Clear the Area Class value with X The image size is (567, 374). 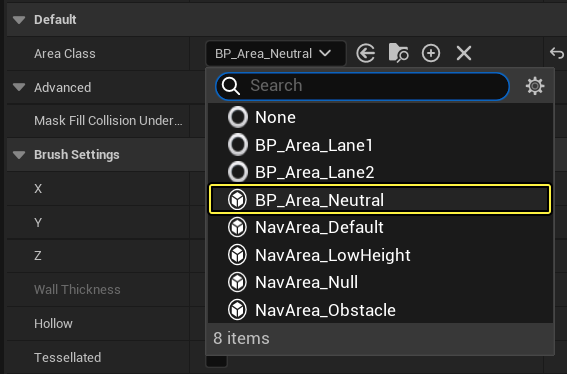point(464,54)
